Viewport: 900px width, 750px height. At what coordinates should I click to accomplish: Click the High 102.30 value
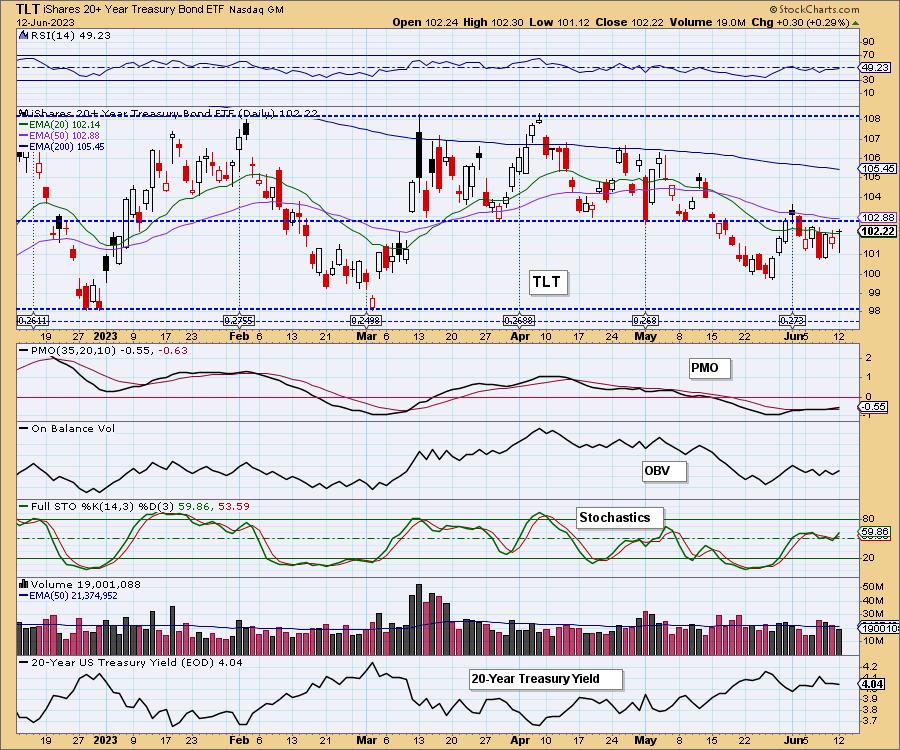tap(493, 22)
